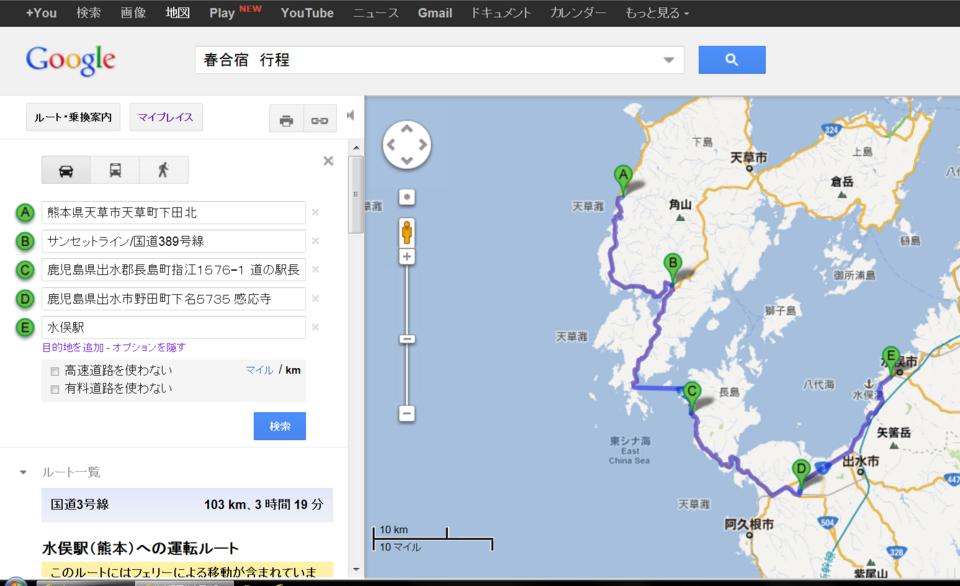Click green marker A in the waypoint list

coord(25,212)
